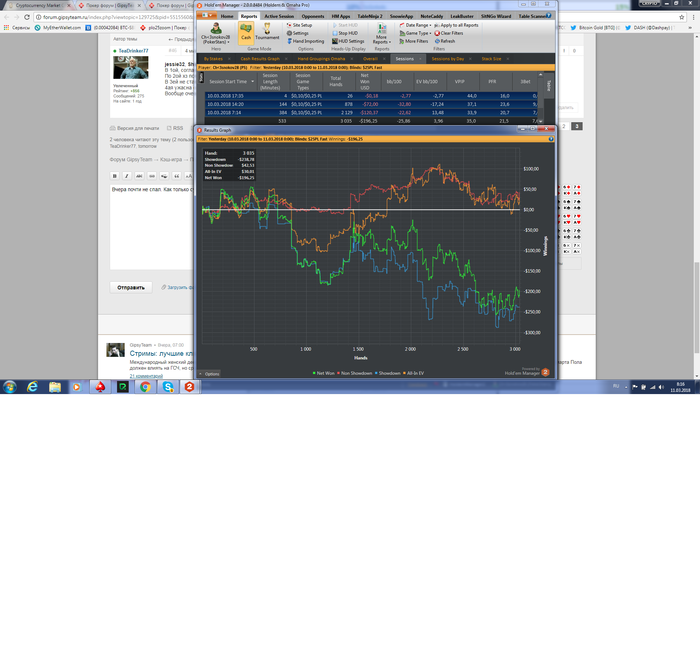Click the italic formatting button in forum editor
This screenshot has width=700, height=667.
coord(127,176)
